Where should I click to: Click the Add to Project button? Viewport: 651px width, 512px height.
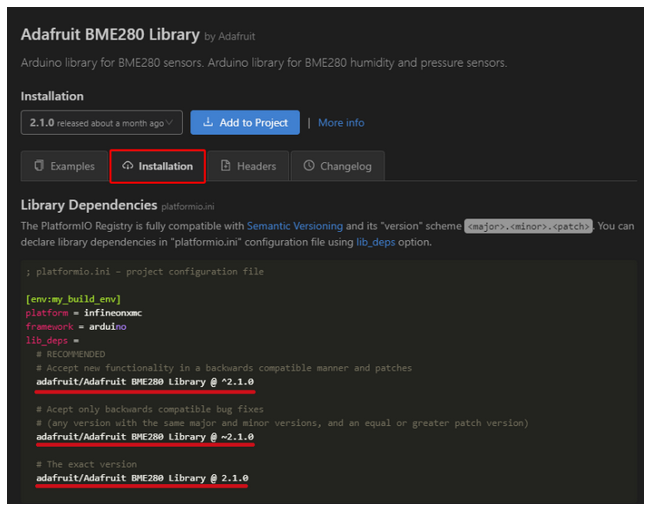coord(245,122)
